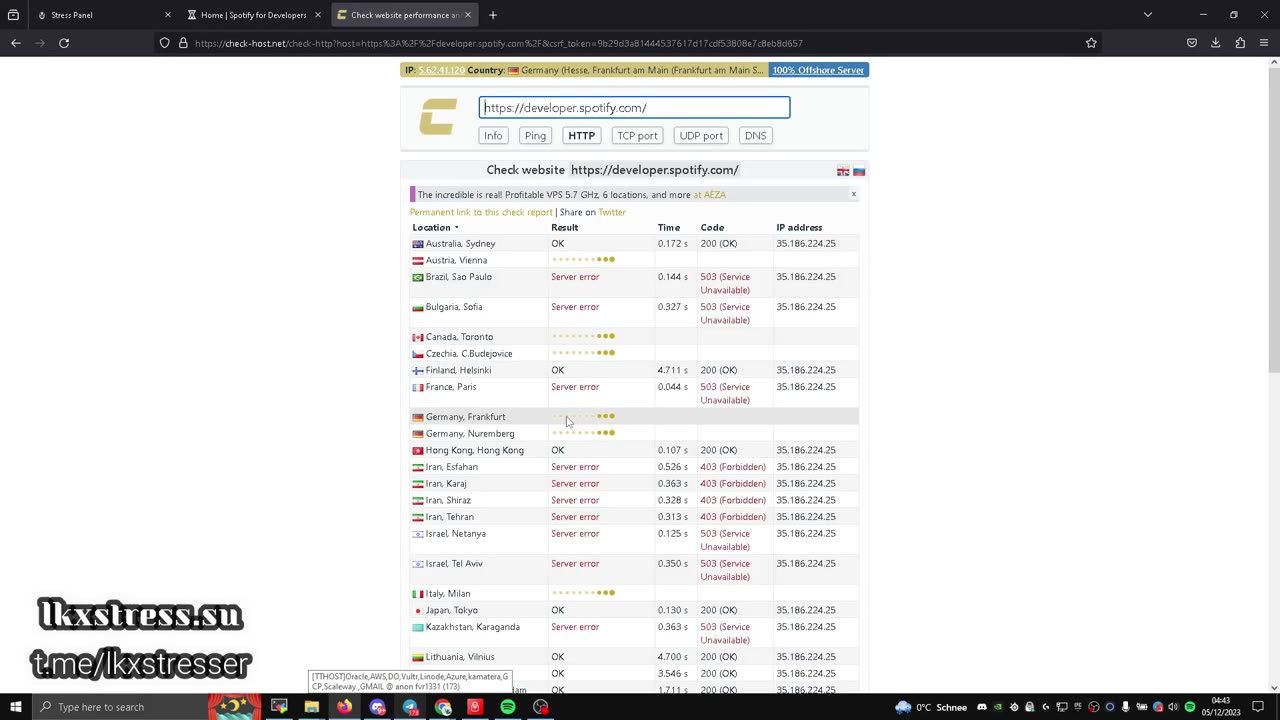Open Pocket save icon
The height and width of the screenshot is (720, 1280).
click(1192, 43)
